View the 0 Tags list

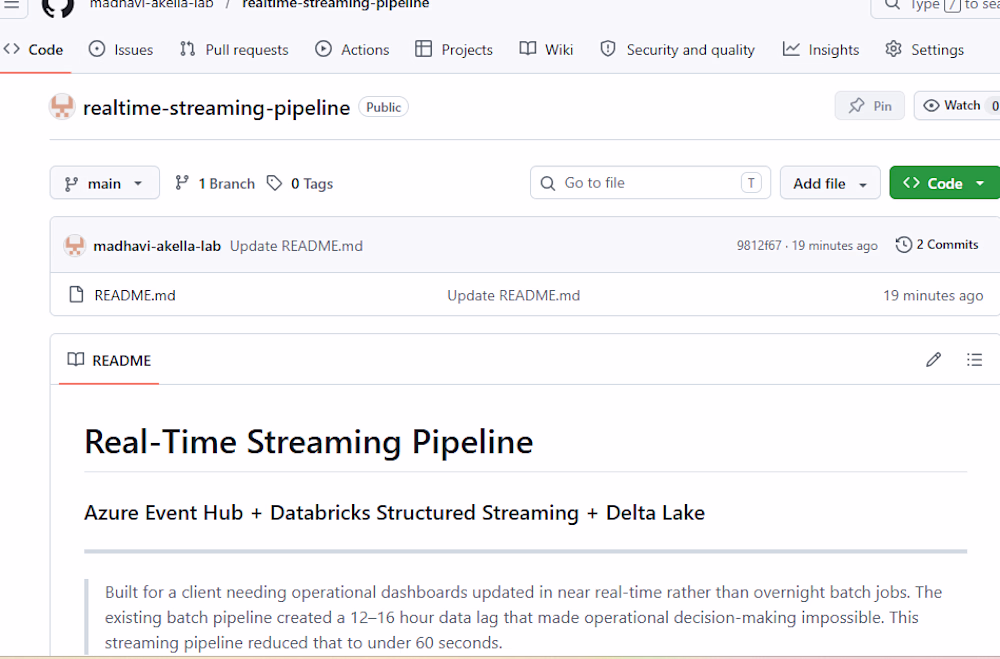(x=300, y=184)
